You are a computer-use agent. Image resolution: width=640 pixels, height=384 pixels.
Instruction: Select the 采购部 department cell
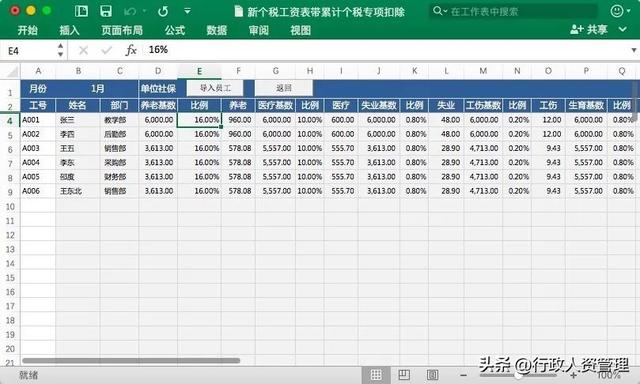coord(119,163)
